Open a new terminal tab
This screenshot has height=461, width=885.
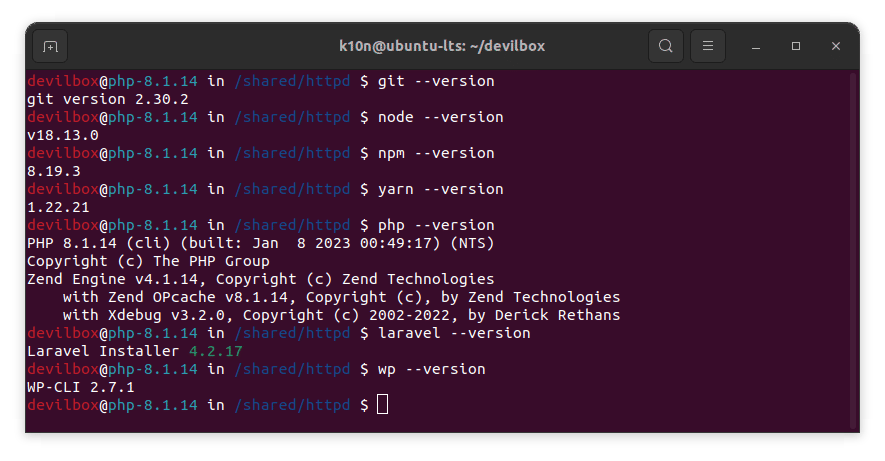tap(50, 46)
